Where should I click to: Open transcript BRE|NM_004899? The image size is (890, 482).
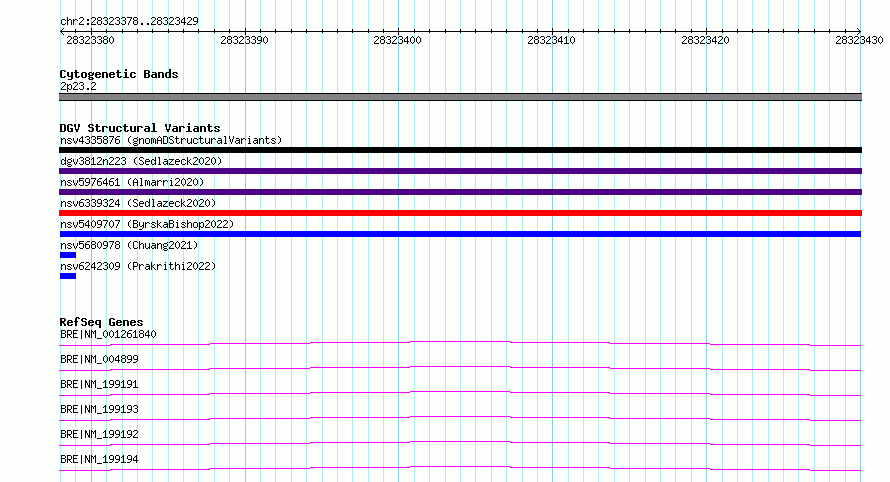99,359
